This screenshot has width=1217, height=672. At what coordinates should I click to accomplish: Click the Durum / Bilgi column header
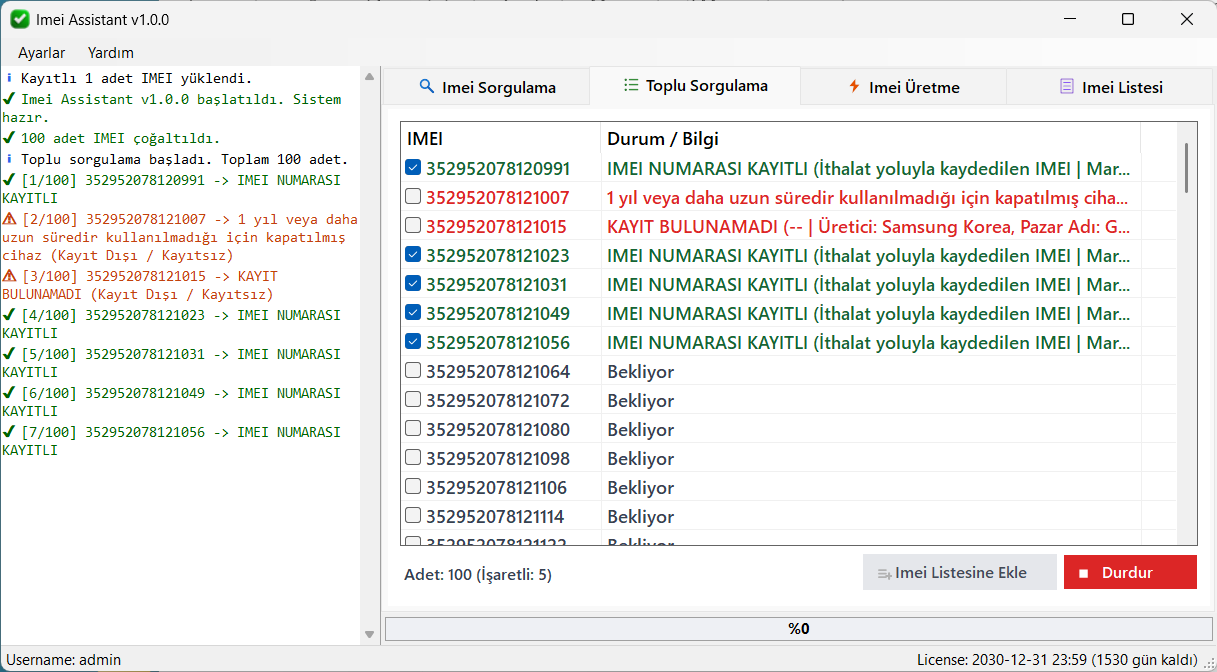click(x=870, y=139)
